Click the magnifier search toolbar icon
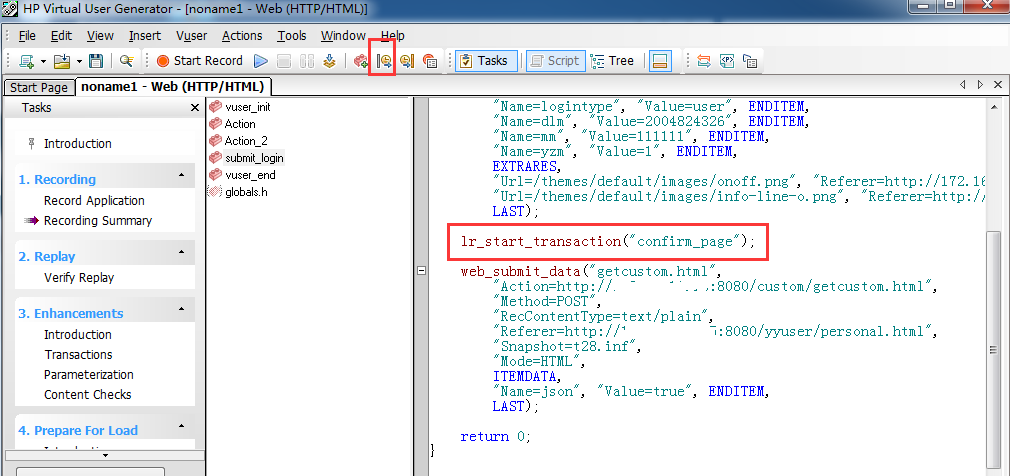Image resolution: width=1010 pixels, height=476 pixels. [126, 61]
